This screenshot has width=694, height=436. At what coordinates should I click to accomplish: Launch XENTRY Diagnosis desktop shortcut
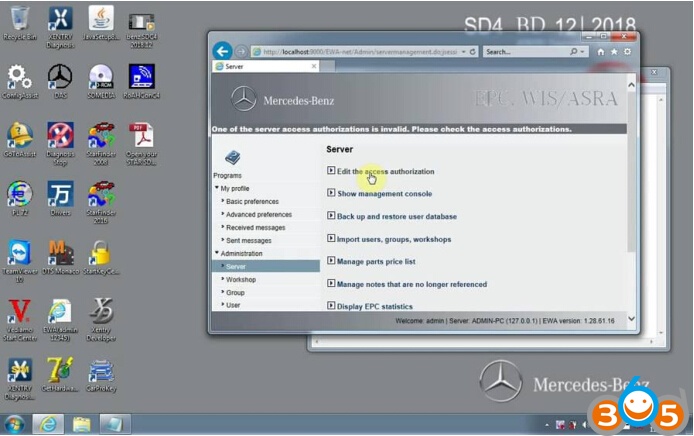coord(60,27)
